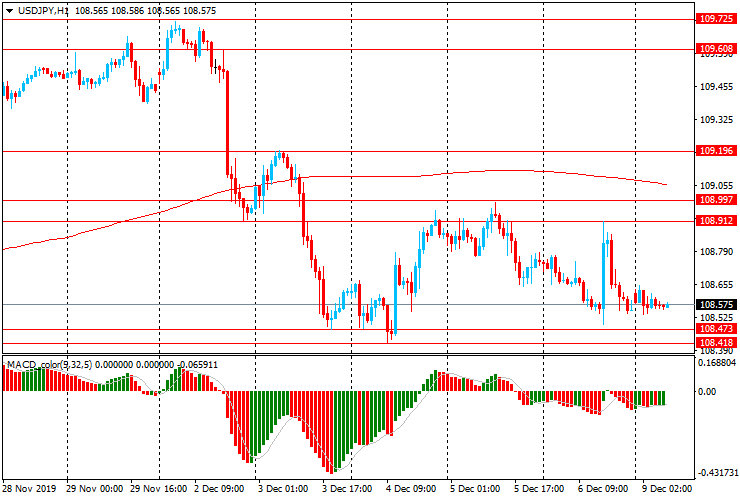
Task: Select the 108.912 price level label
Action: click(716, 220)
